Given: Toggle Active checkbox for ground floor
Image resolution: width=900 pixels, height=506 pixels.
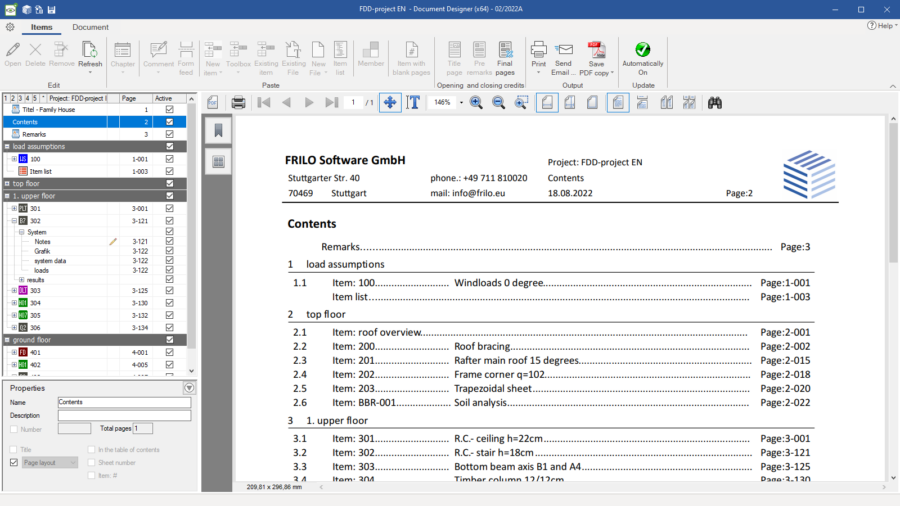Looking at the screenshot, I should [x=169, y=340].
